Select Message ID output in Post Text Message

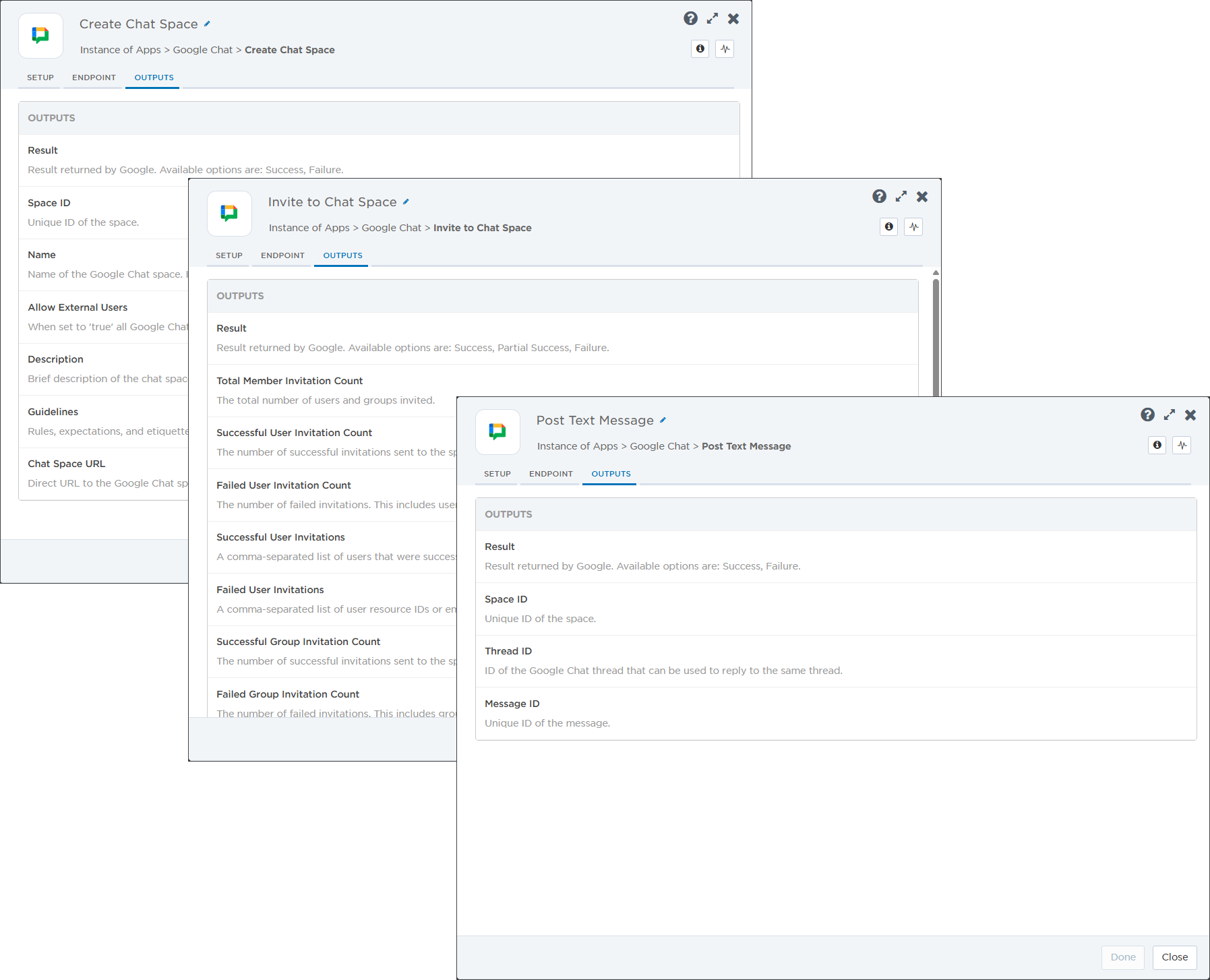click(x=836, y=714)
